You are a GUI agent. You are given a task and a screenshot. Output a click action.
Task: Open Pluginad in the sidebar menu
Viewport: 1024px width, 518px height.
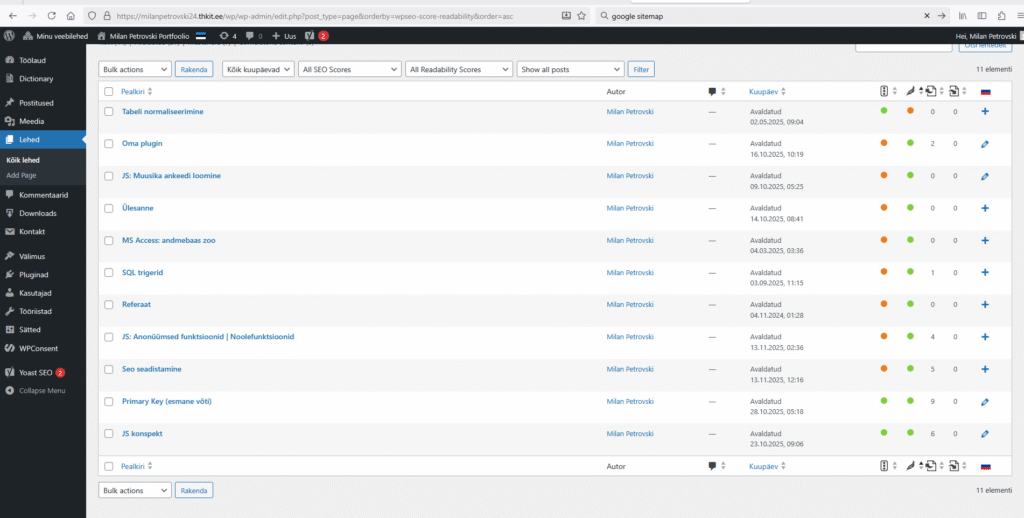[x=34, y=274]
